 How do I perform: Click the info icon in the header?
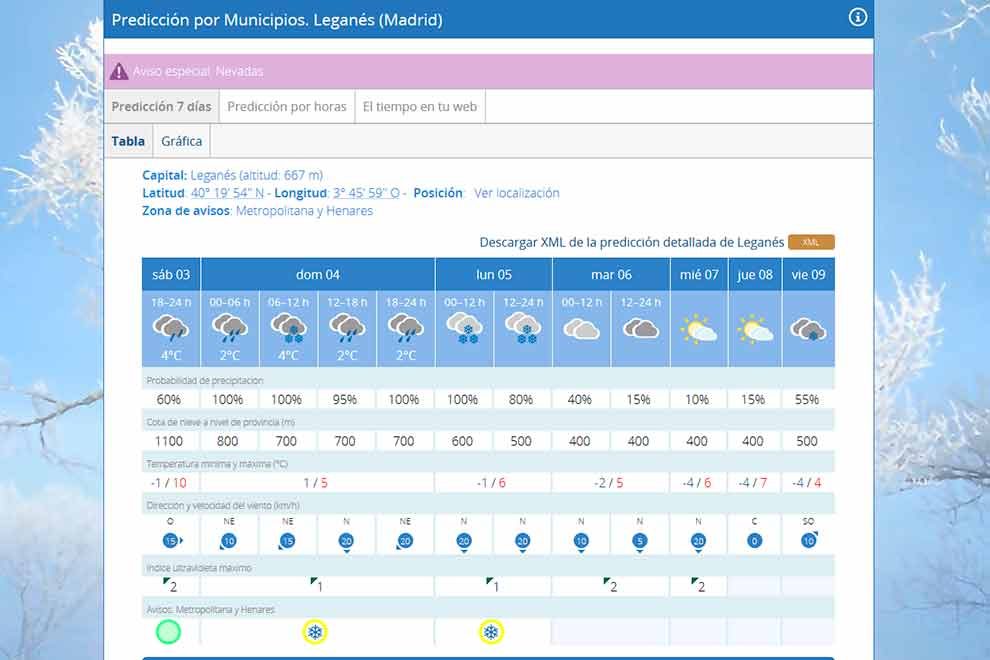tap(857, 17)
